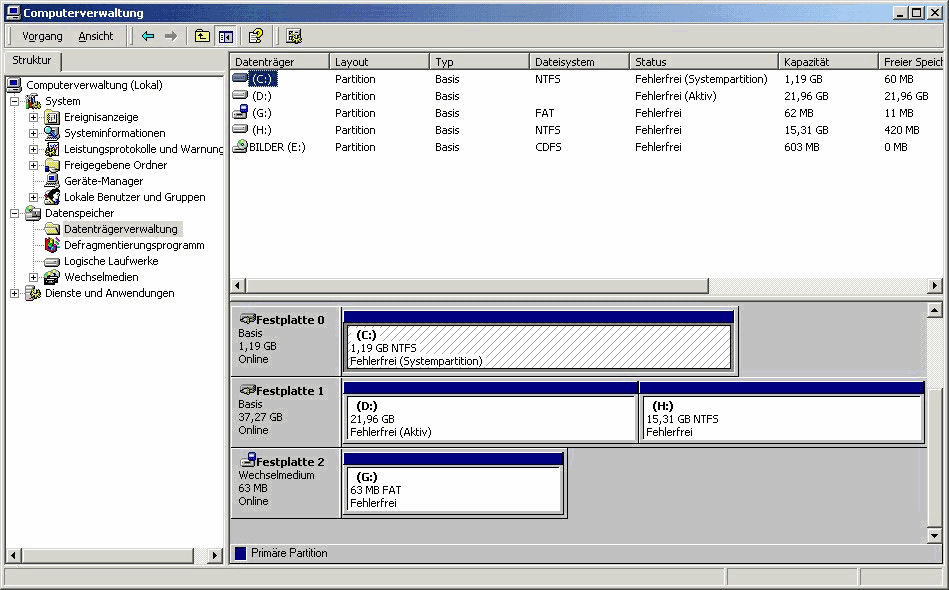Sort by the Datenträger column header
Viewport: 949px width, 590px height.
[280, 62]
